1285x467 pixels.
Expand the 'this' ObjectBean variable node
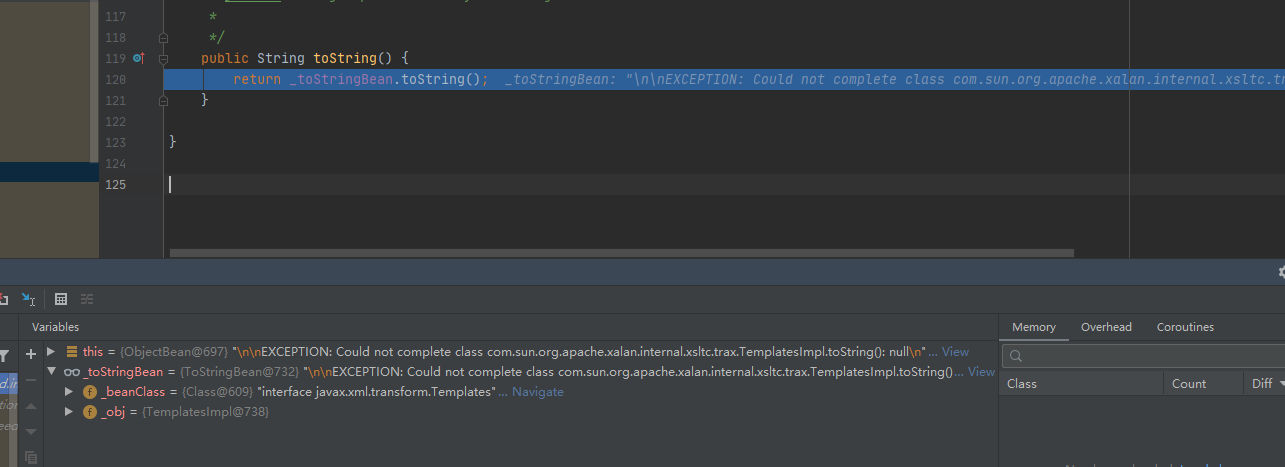51,352
